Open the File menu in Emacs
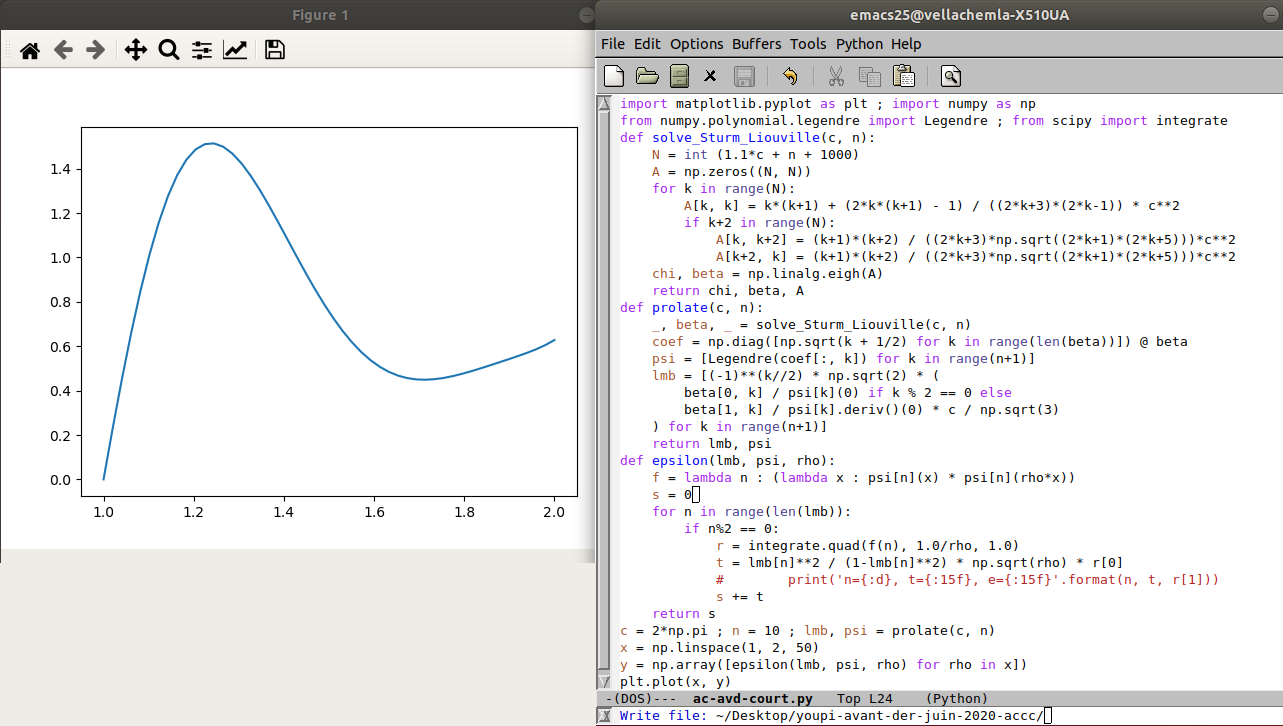The image size is (1283, 726). tap(612, 44)
